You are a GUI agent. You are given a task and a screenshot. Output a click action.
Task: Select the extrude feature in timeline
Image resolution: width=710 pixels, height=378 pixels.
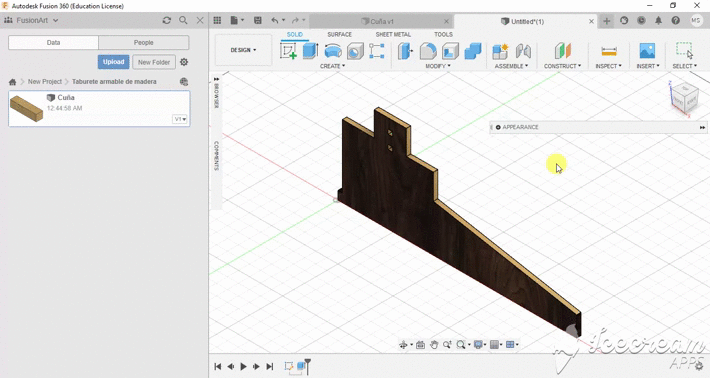pos(301,366)
